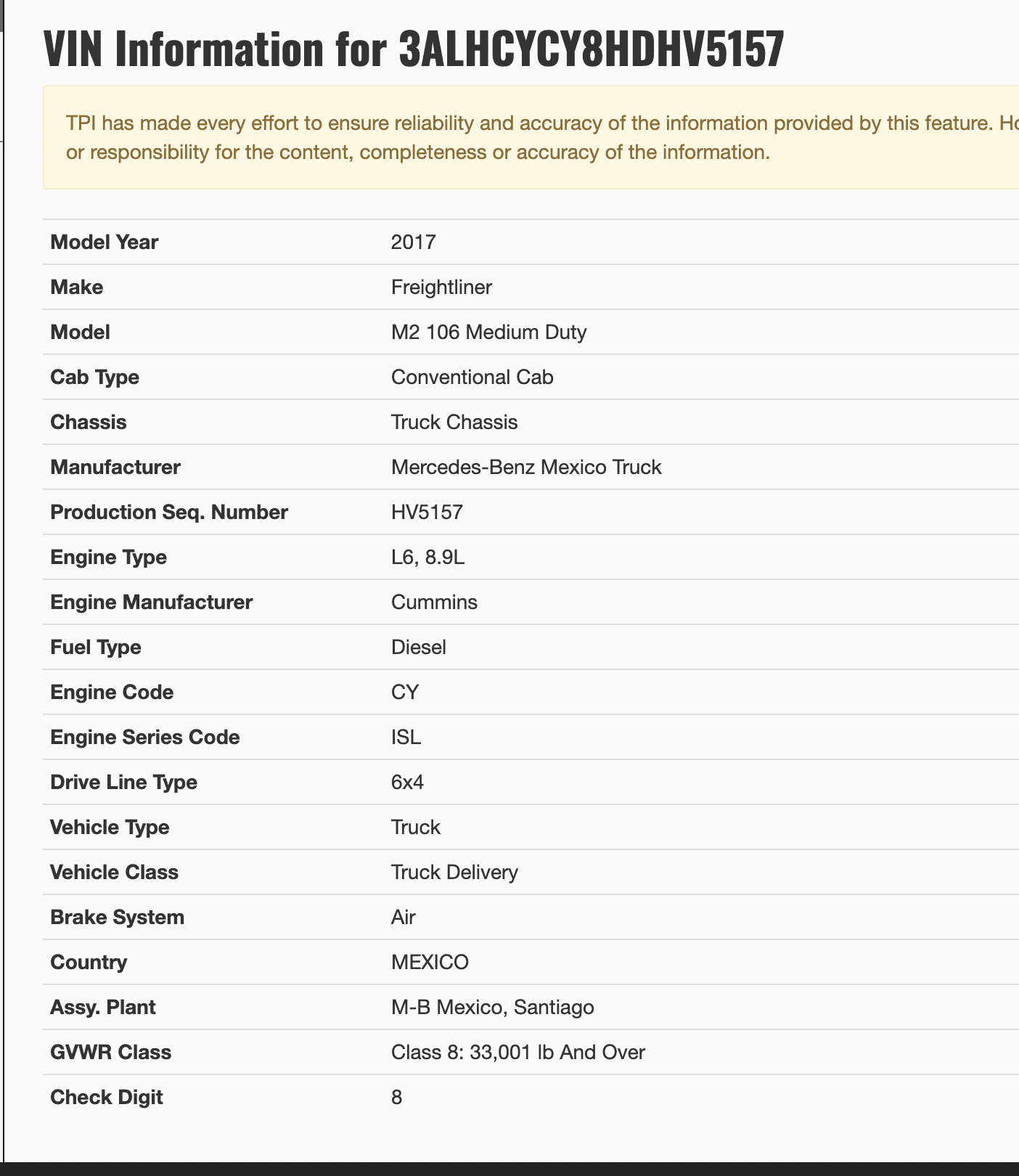Click the M2 106 Medium Duty model value

pos(488,332)
